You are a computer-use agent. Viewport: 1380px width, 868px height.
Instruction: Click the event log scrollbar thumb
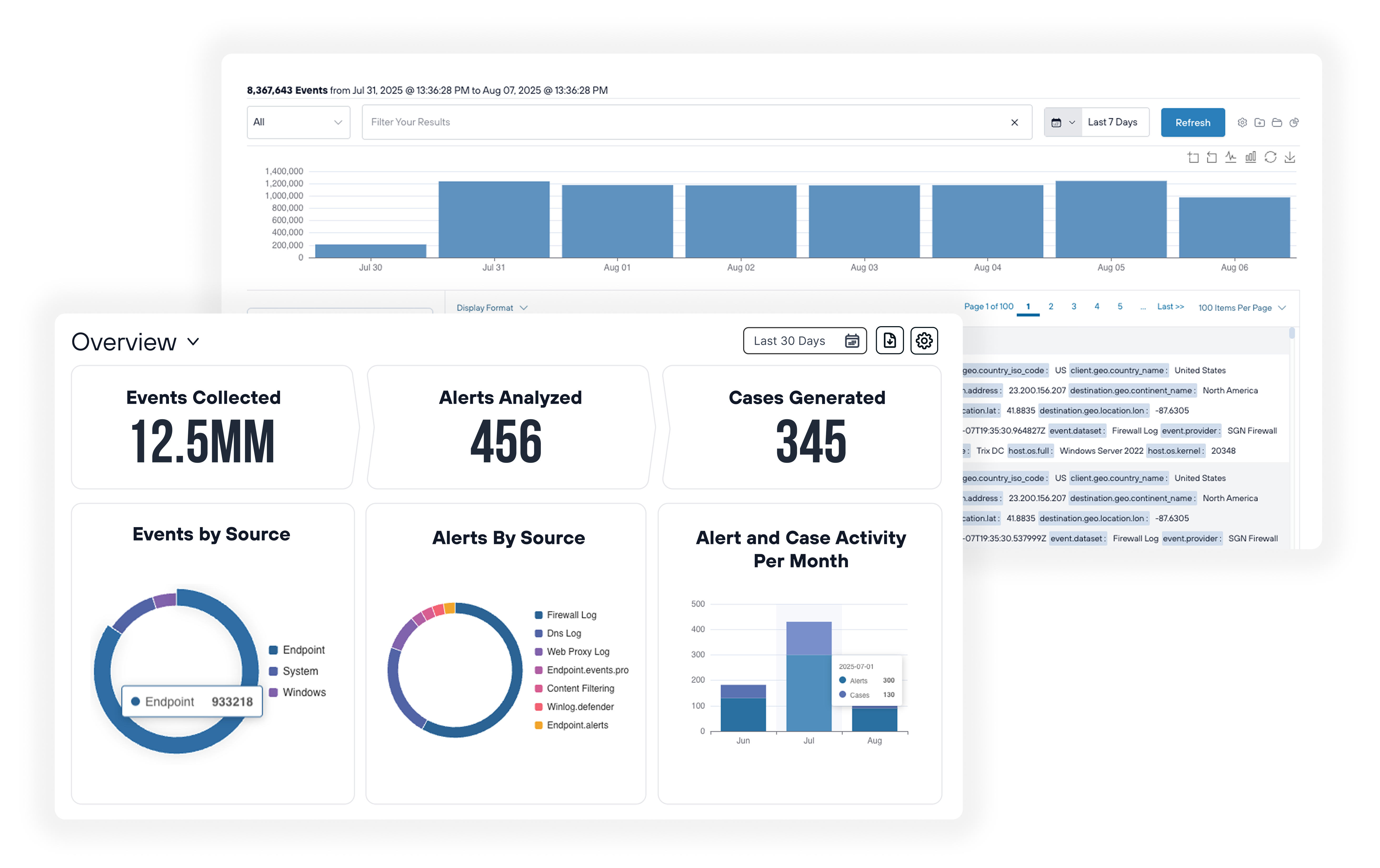click(1292, 333)
